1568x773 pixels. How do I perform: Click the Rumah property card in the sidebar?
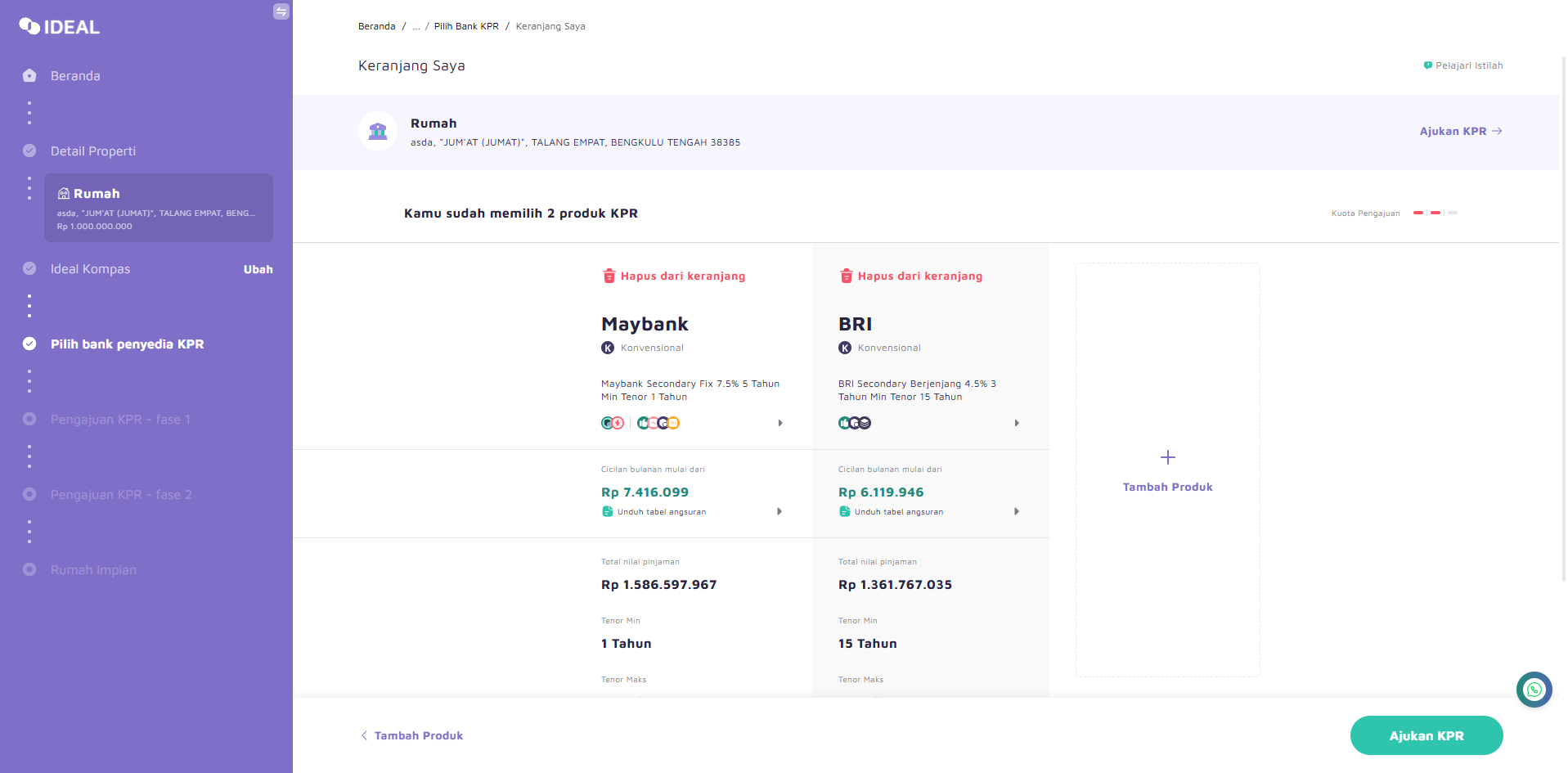click(x=159, y=208)
